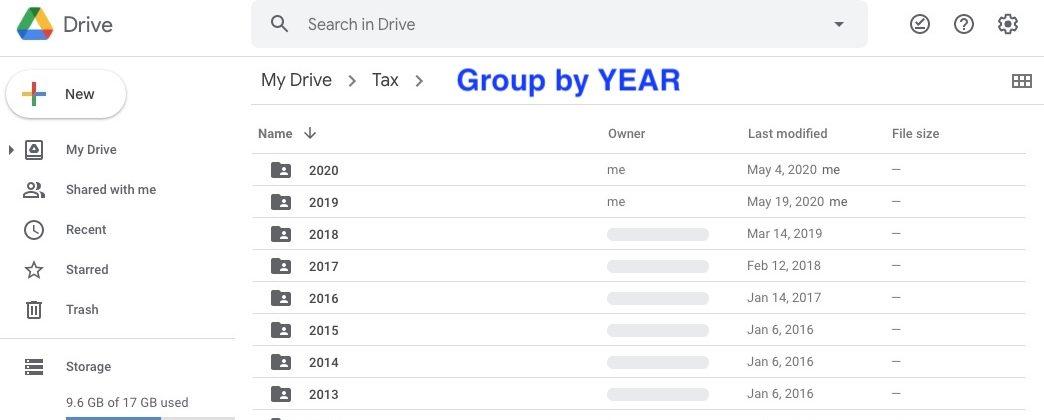This screenshot has height=420, width=1044.
Task: Click the search magnifier icon
Action: pyautogui.click(x=280, y=24)
